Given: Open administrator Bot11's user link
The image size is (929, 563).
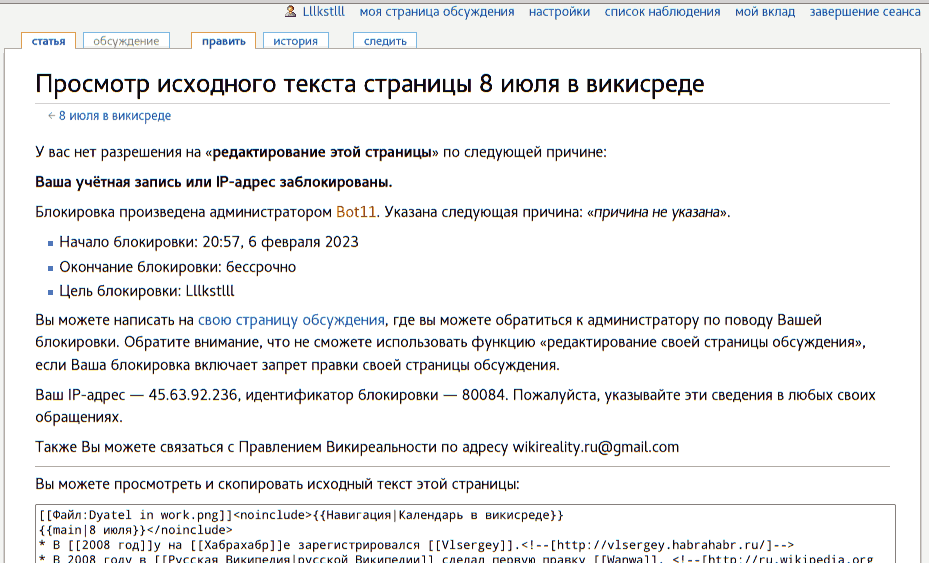Looking at the screenshot, I should point(356,212).
